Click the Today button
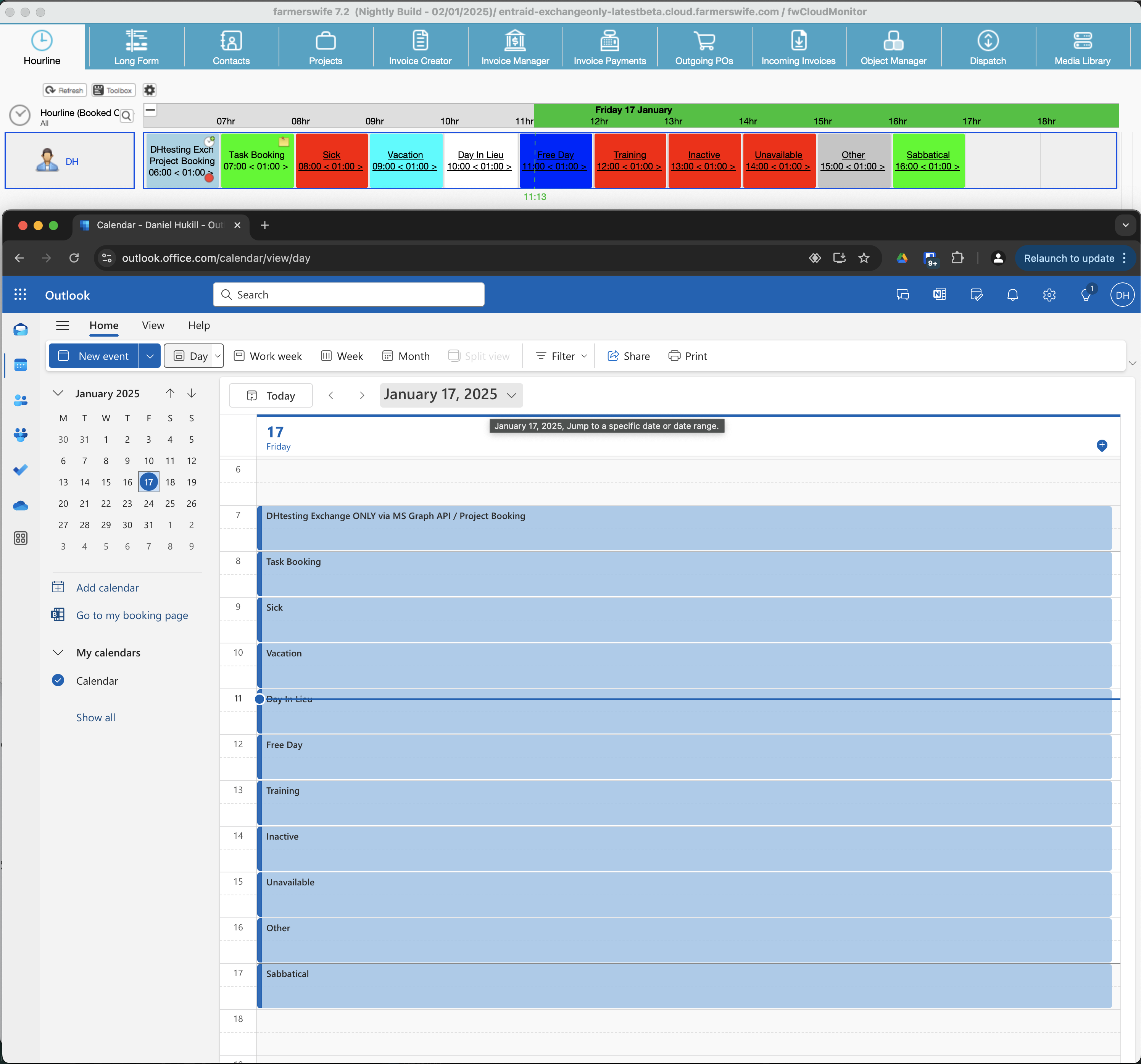This screenshot has width=1141, height=1064. 271,395
